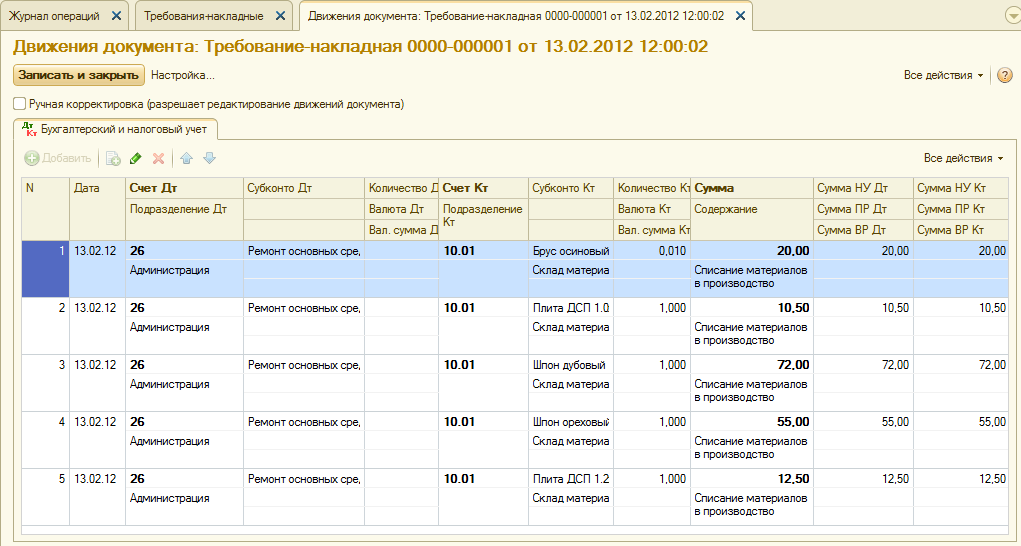
Task: Close the Требования-накладные tab
Action: tap(280, 16)
